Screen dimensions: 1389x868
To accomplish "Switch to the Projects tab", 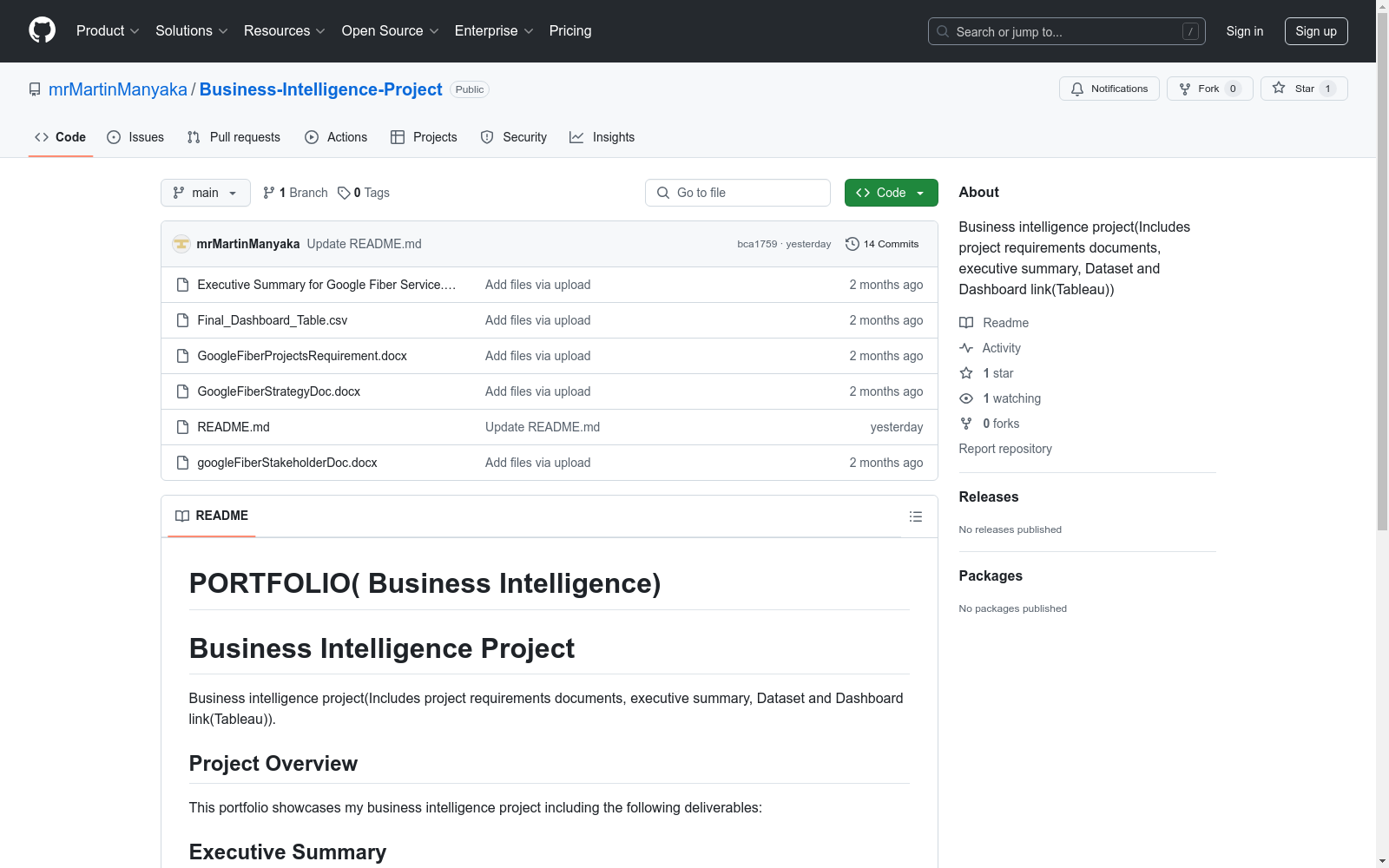I will coord(424,137).
